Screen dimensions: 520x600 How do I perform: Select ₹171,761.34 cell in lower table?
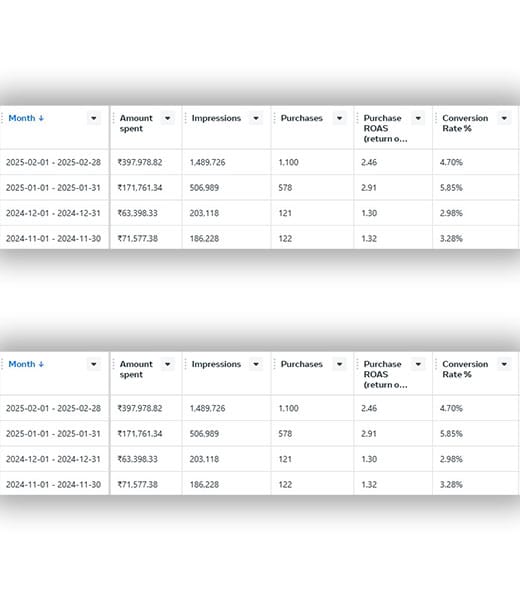point(140,434)
